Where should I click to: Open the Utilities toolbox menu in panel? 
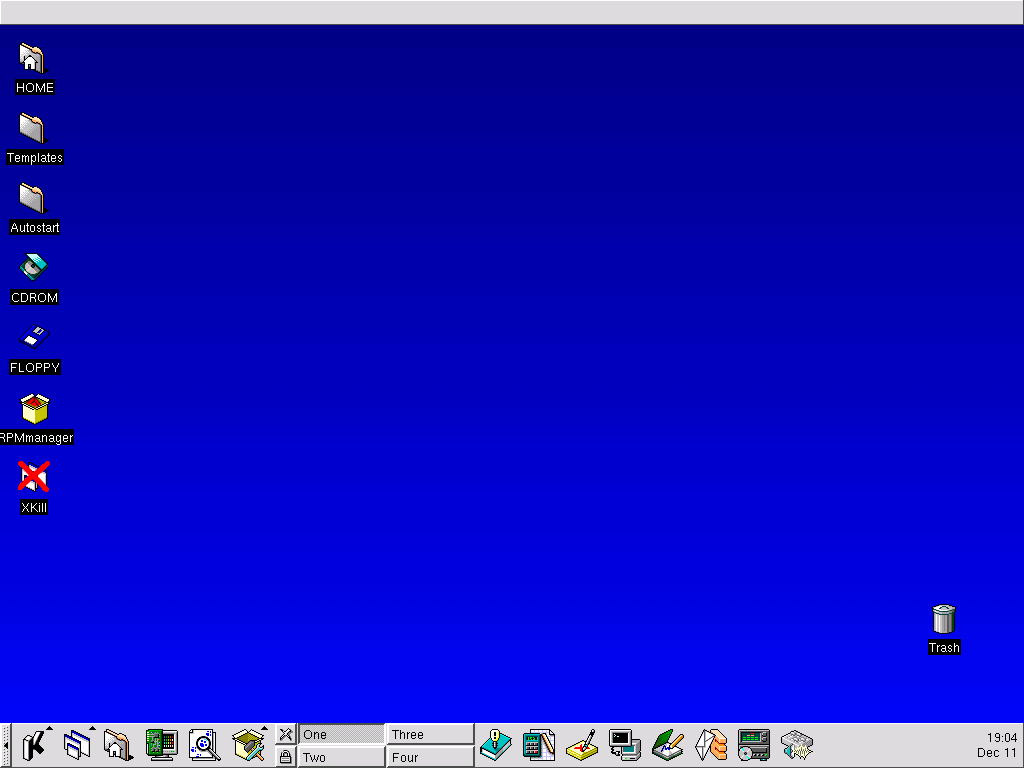pos(248,745)
